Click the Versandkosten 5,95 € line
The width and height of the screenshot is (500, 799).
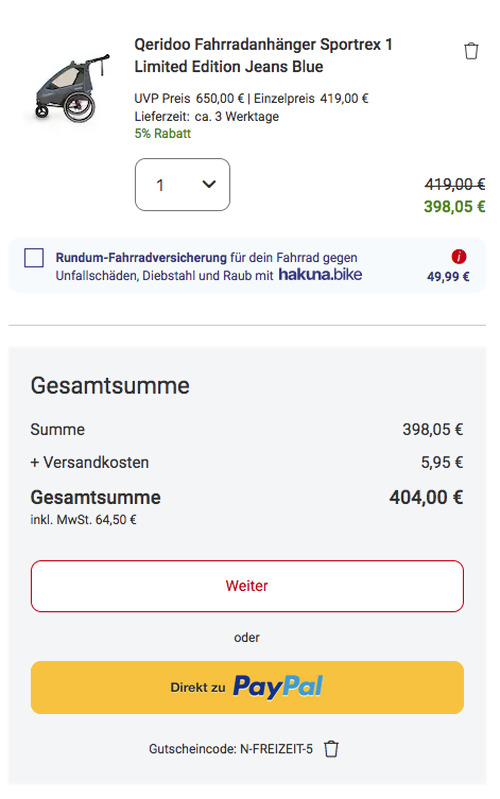coord(247,462)
